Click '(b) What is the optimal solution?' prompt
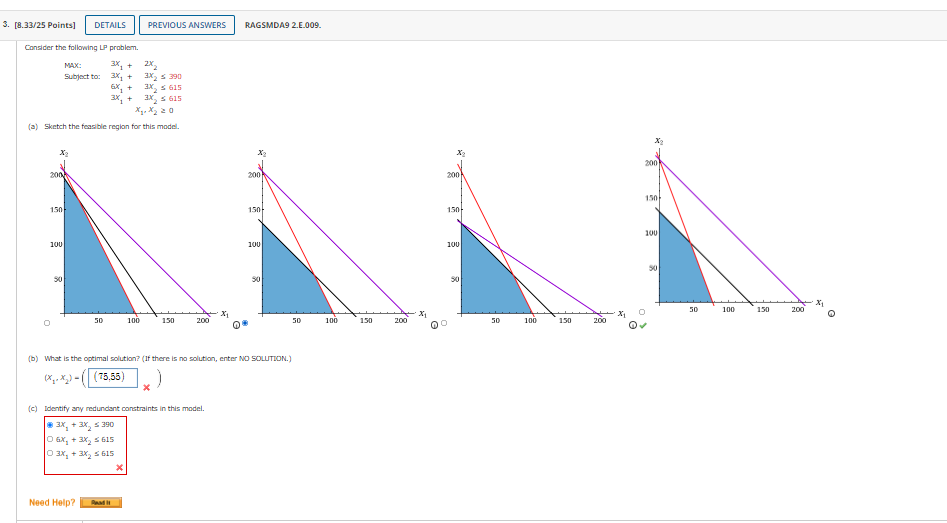This screenshot has width=947, height=523. click(x=159, y=359)
